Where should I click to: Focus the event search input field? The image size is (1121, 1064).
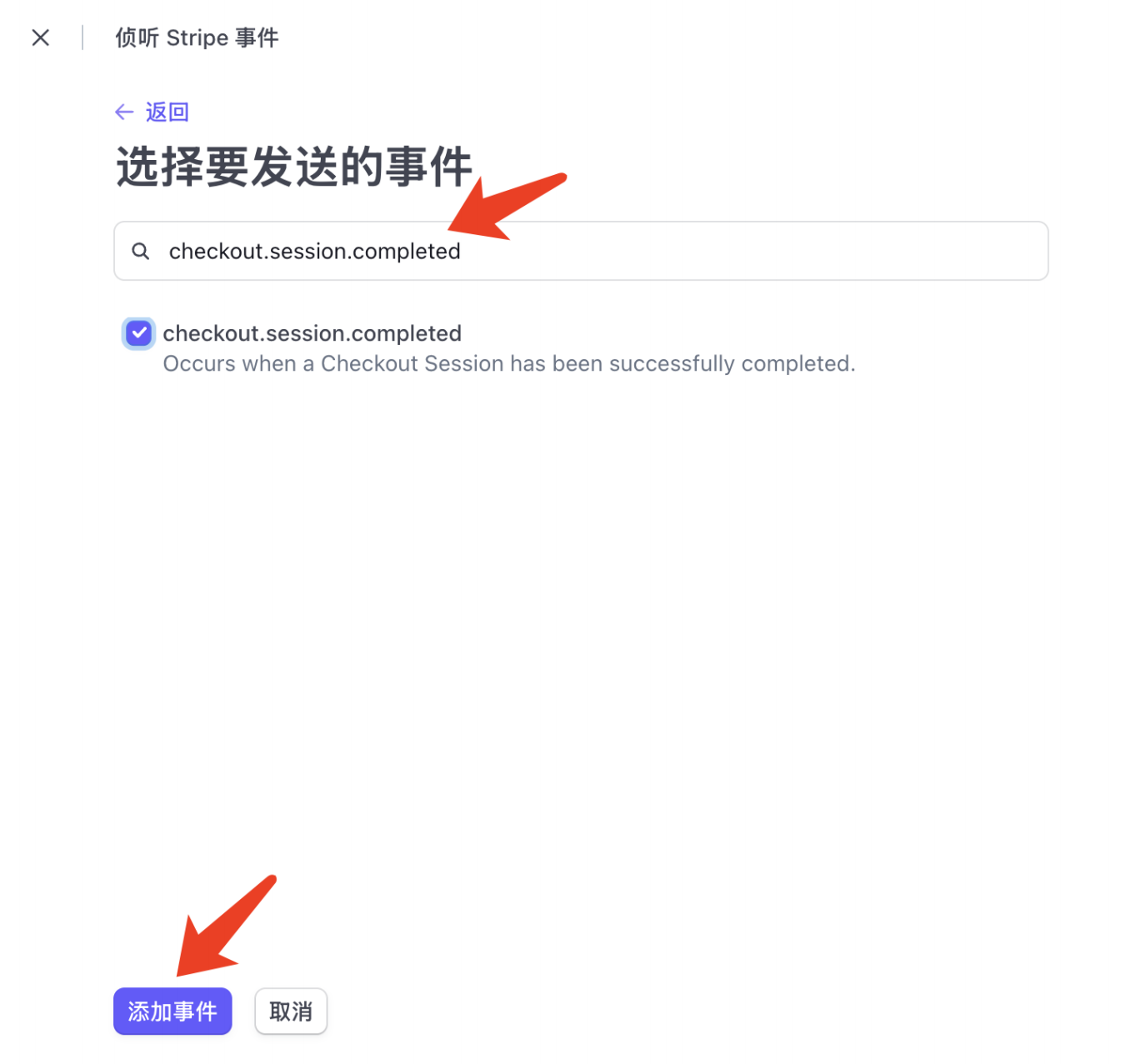(x=581, y=251)
